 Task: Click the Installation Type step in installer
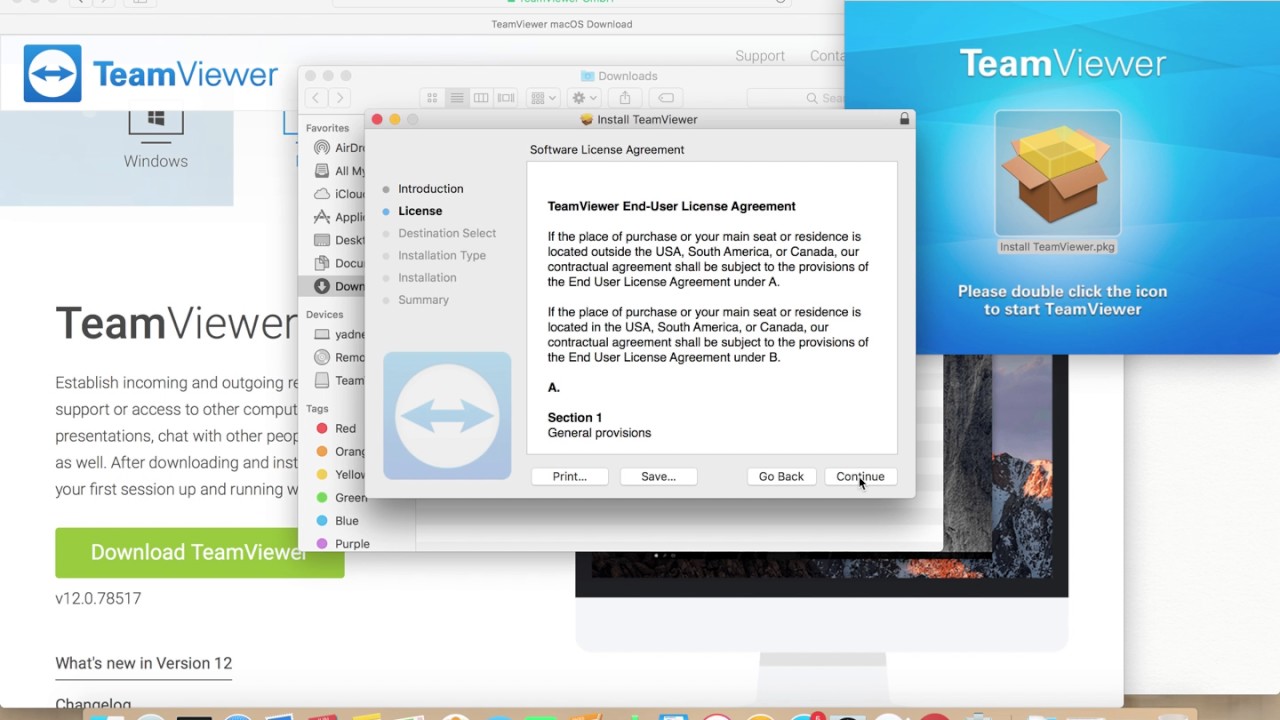pyautogui.click(x=442, y=255)
